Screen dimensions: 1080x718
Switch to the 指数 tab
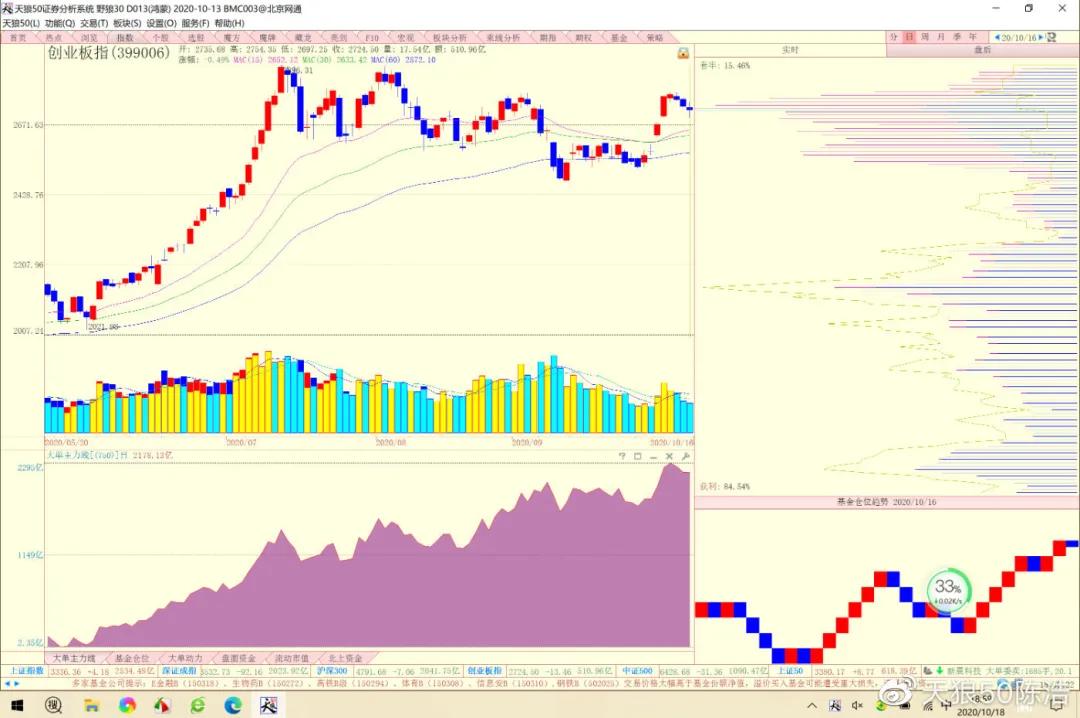125,37
